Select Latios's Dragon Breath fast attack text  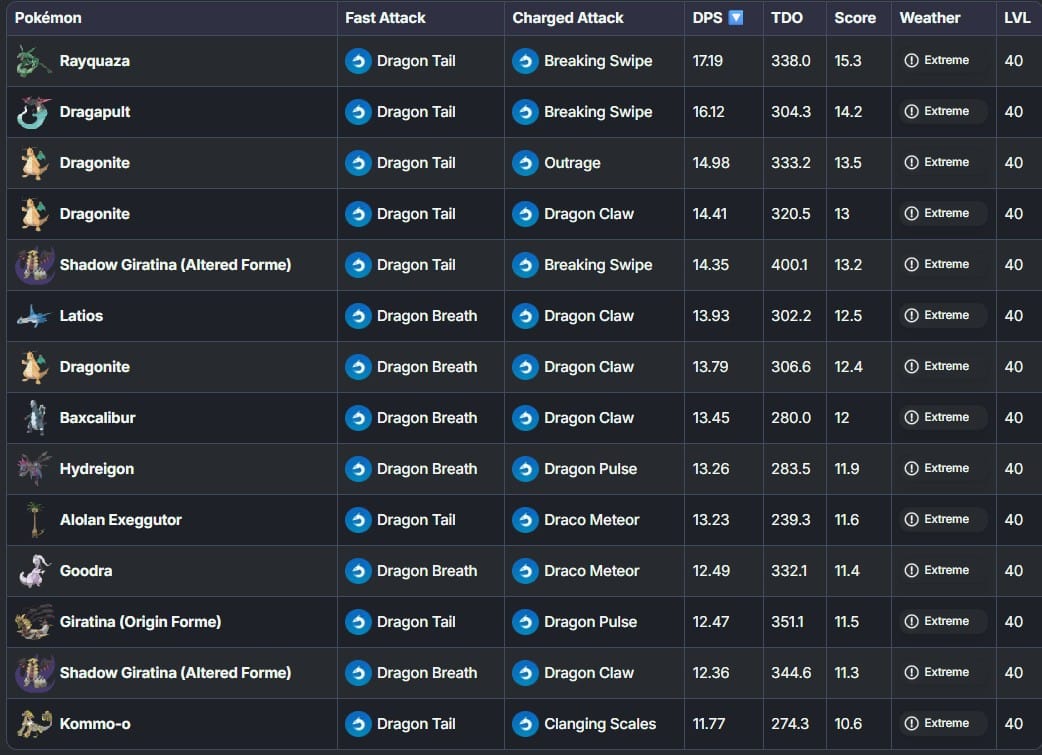(427, 316)
